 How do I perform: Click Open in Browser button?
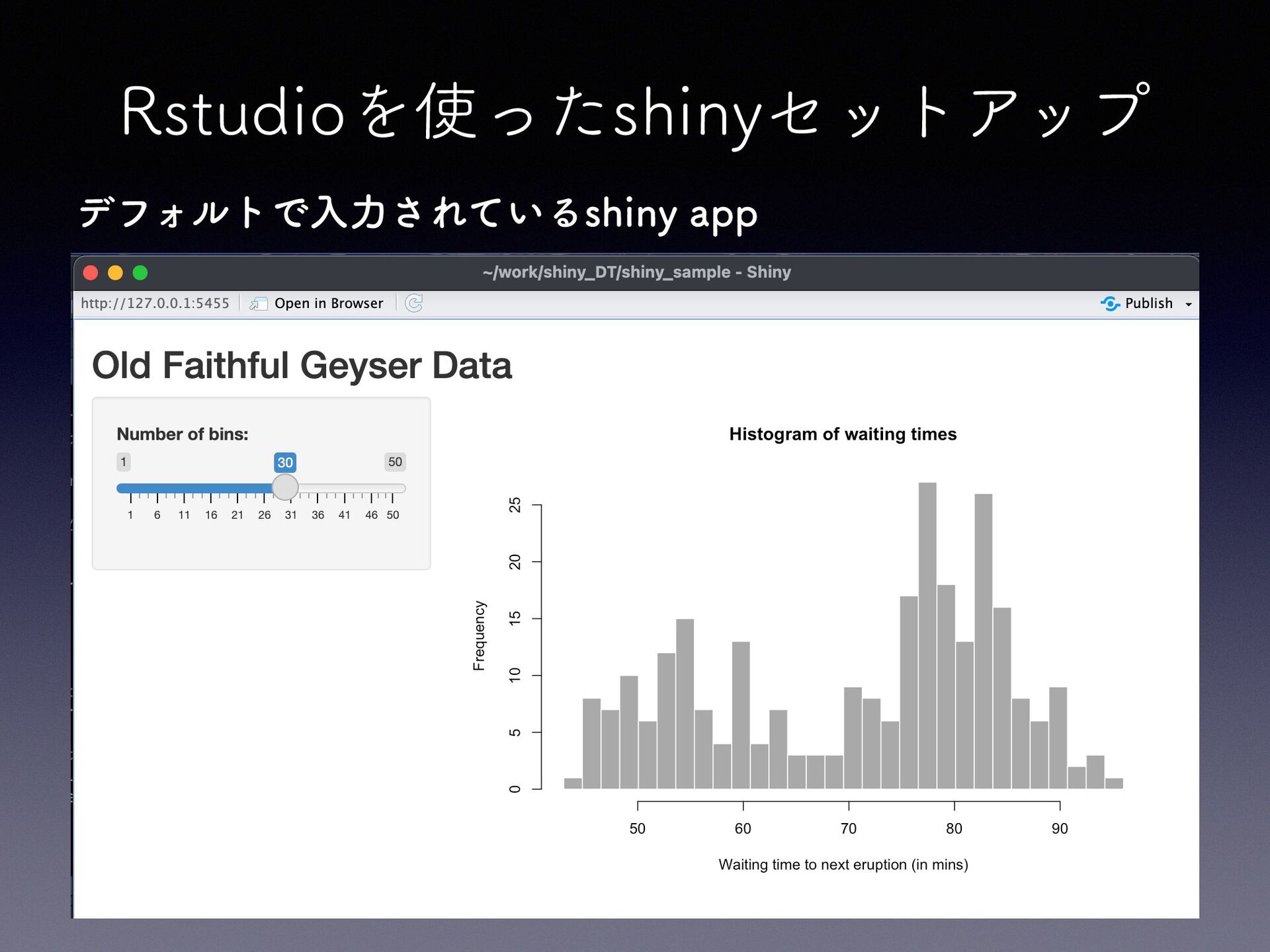(x=328, y=303)
